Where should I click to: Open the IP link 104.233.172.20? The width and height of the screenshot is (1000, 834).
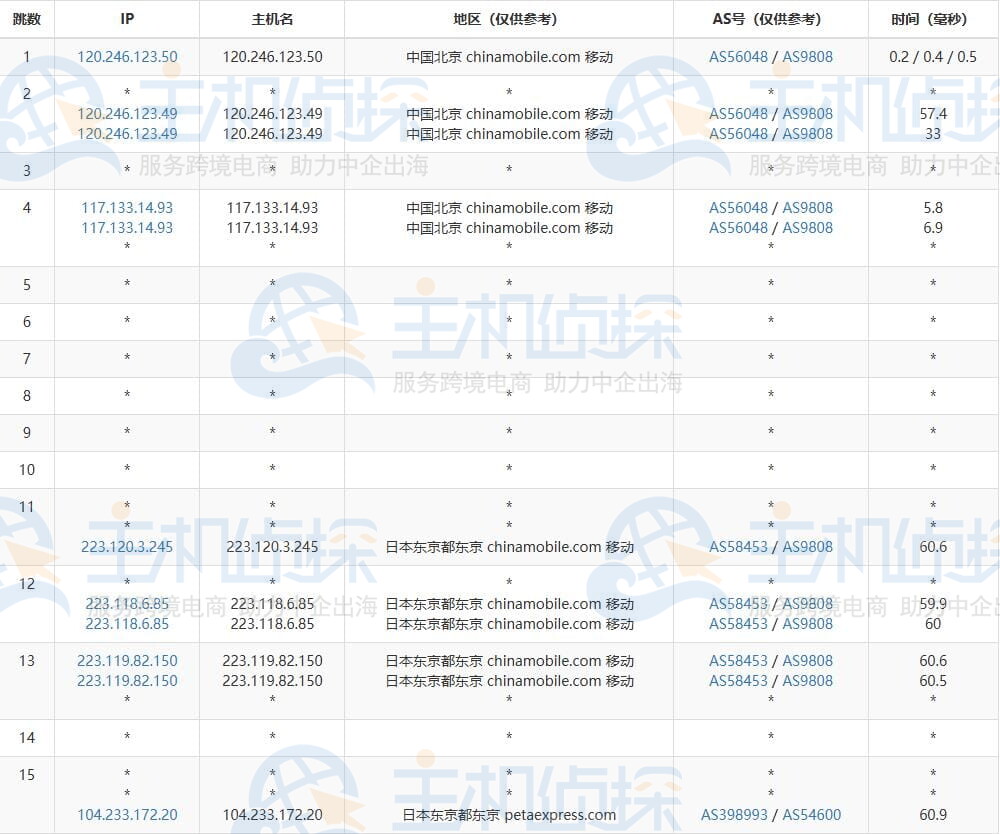pyautogui.click(x=128, y=815)
